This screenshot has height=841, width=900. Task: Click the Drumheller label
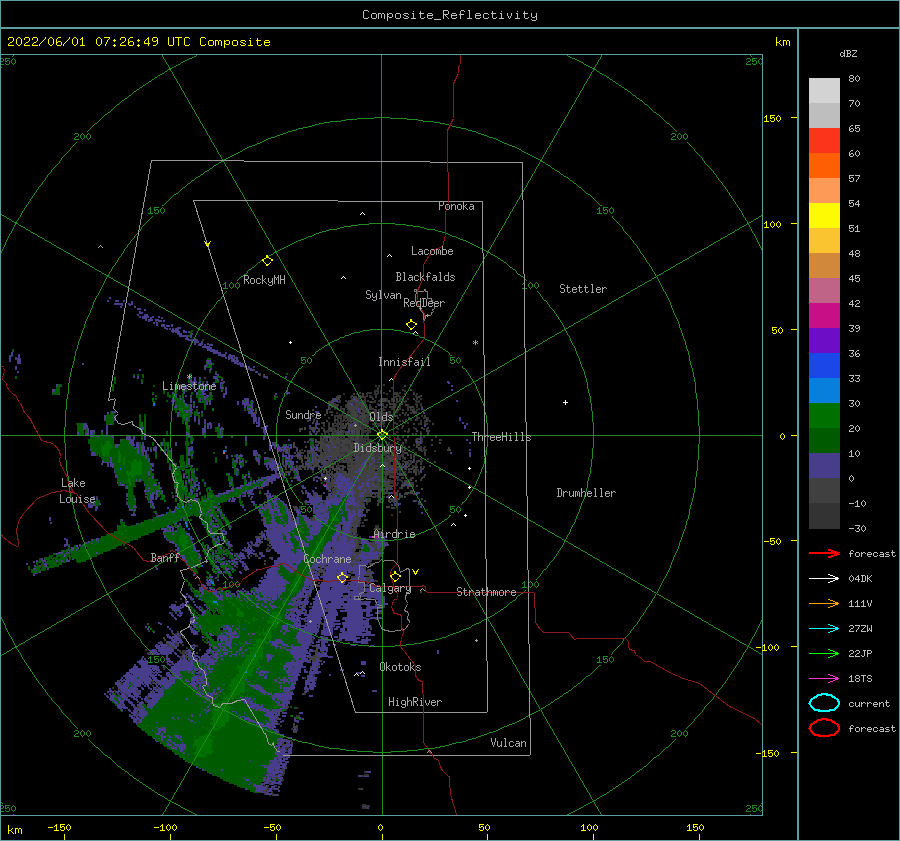[586, 493]
